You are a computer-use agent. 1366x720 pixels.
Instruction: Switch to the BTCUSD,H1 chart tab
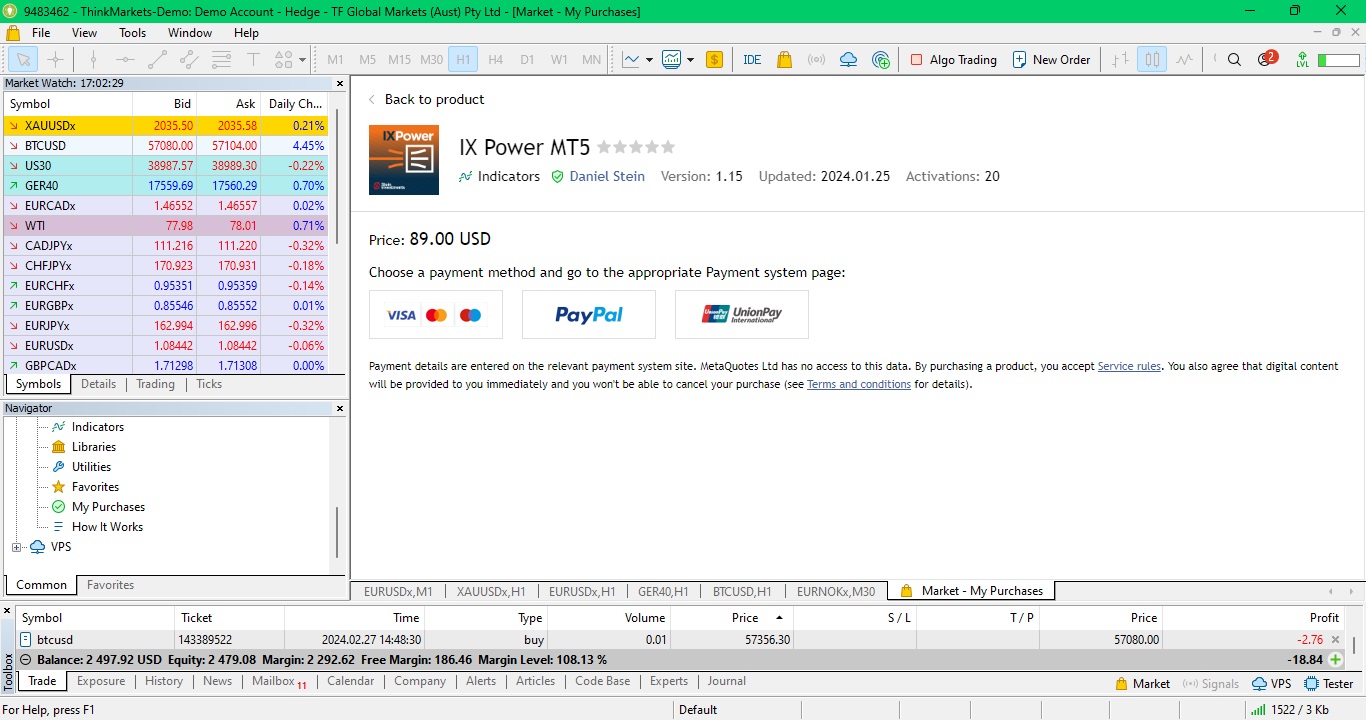[x=742, y=591]
